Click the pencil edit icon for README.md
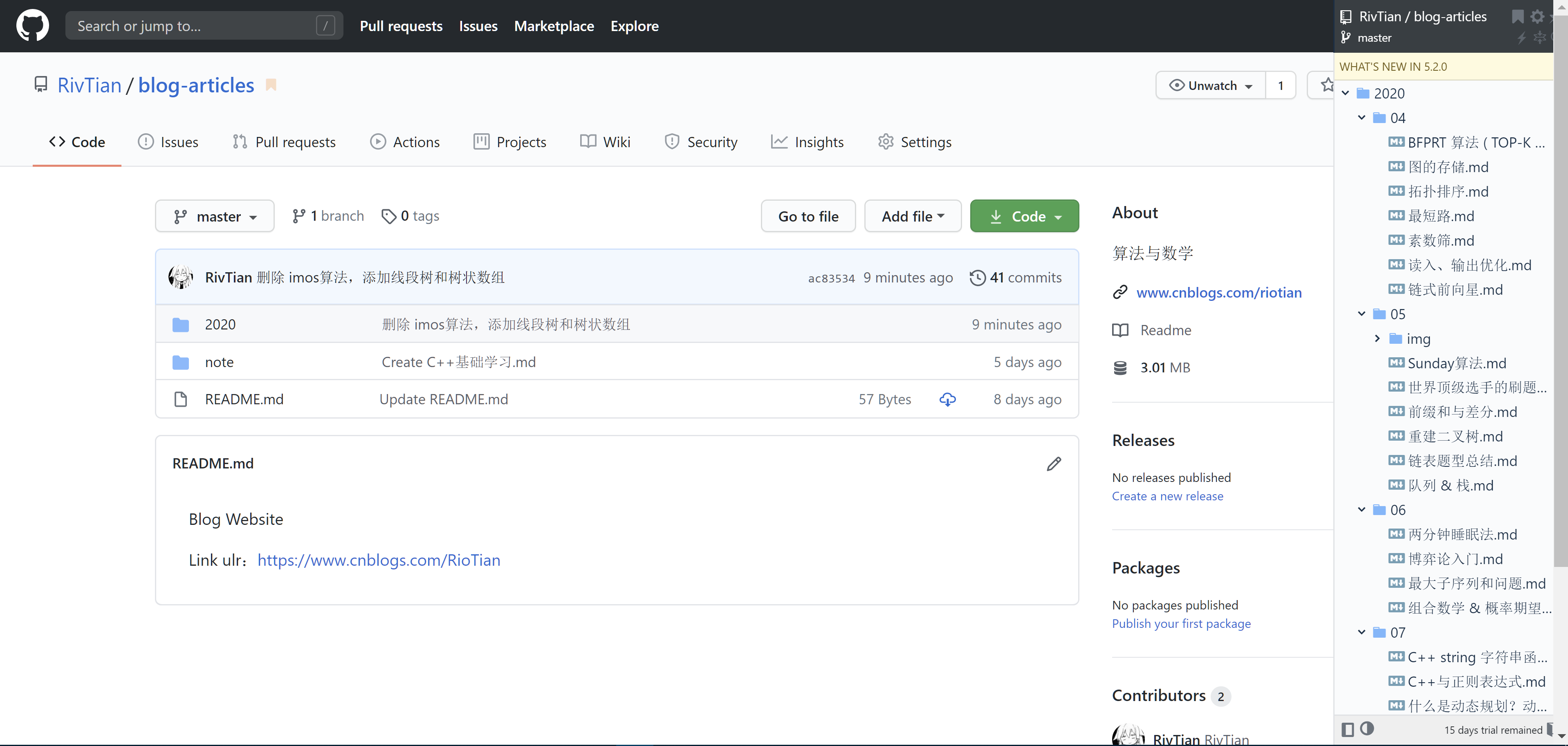Image resolution: width=1568 pixels, height=746 pixels. point(1054,464)
